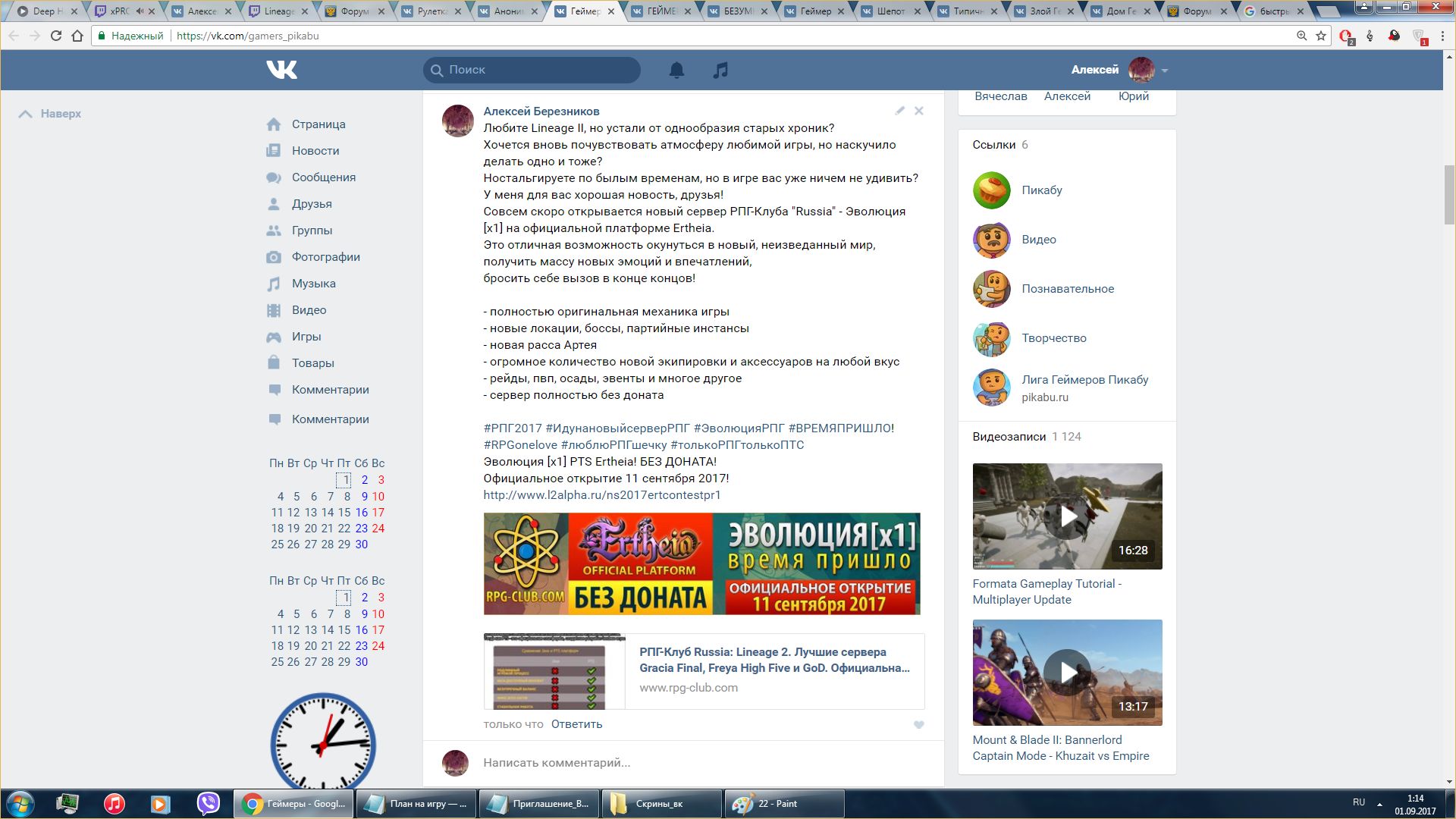Open the Творчество link
The height and width of the screenshot is (819, 1456).
point(1054,338)
